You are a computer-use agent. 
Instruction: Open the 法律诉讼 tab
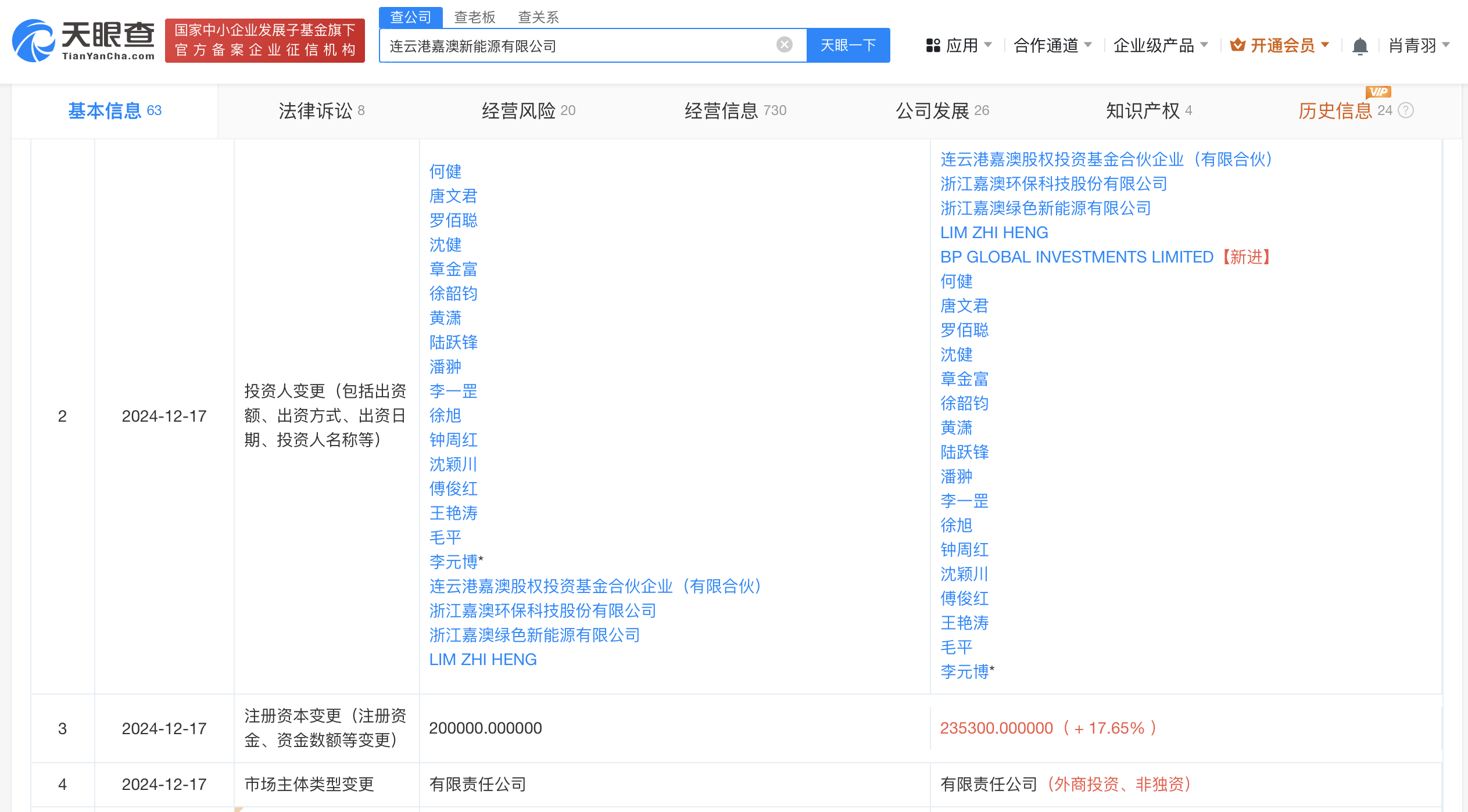tap(321, 110)
